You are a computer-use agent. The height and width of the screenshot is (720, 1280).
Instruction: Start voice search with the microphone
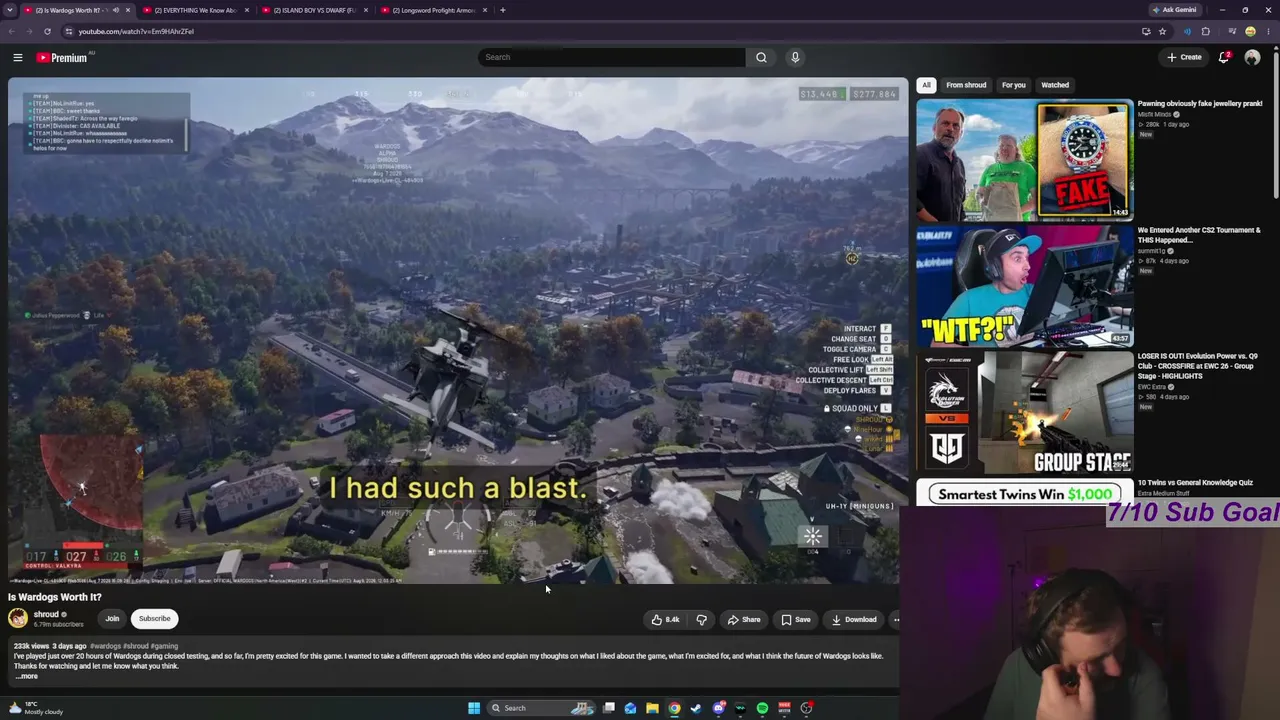[x=795, y=57]
